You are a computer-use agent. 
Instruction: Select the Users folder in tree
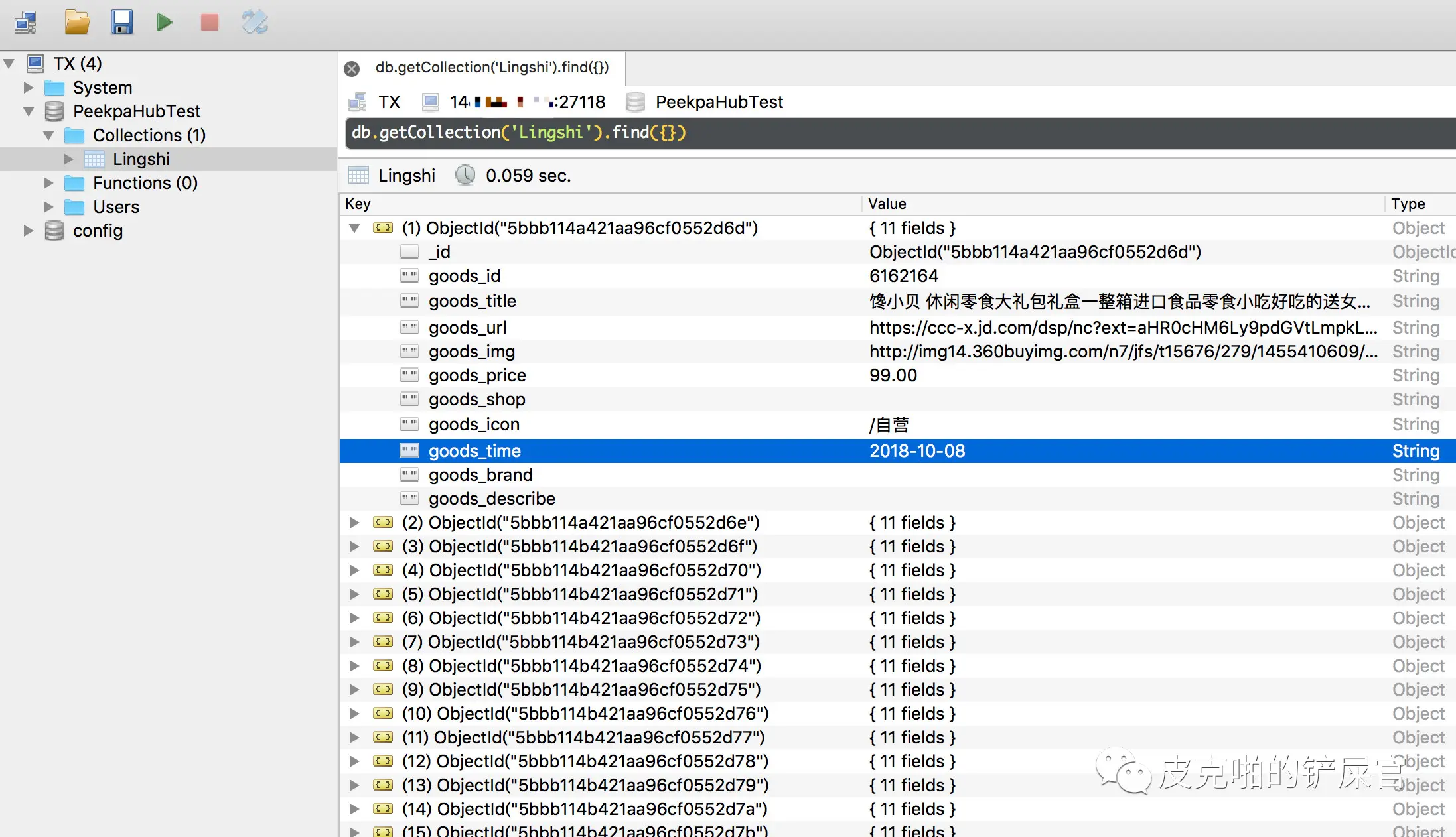(115, 207)
